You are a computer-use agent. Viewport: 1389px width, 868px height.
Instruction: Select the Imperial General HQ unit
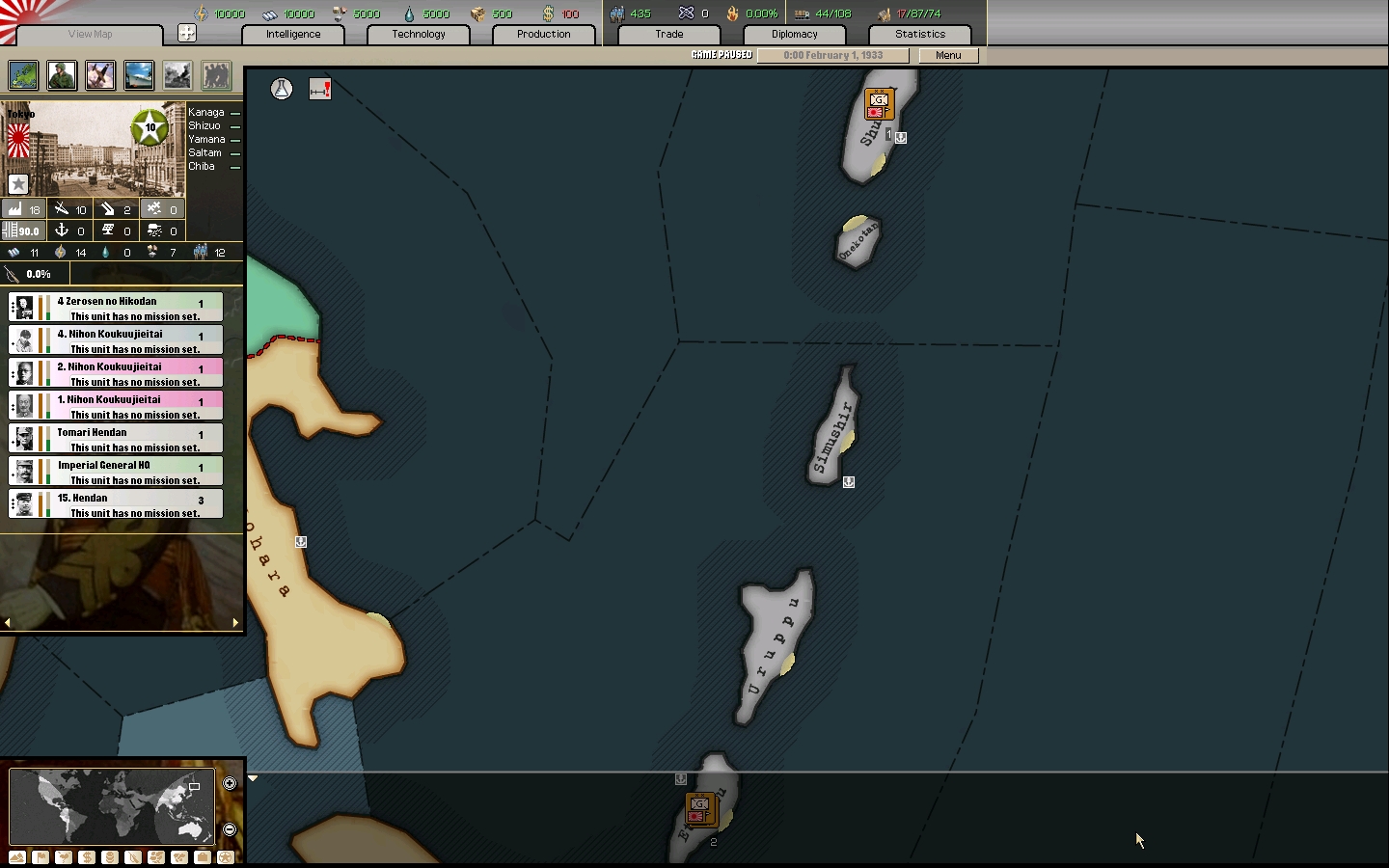[116, 471]
